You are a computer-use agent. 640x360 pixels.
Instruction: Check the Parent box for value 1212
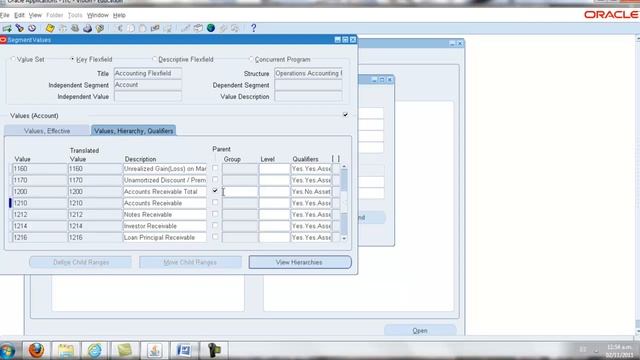coord(215,214)
